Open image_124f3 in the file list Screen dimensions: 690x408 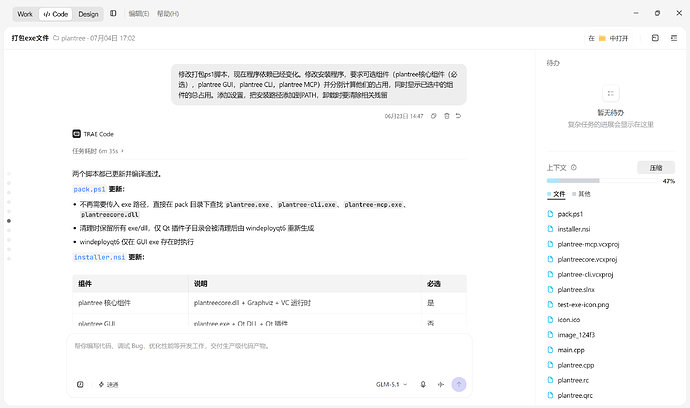[576, 335]
